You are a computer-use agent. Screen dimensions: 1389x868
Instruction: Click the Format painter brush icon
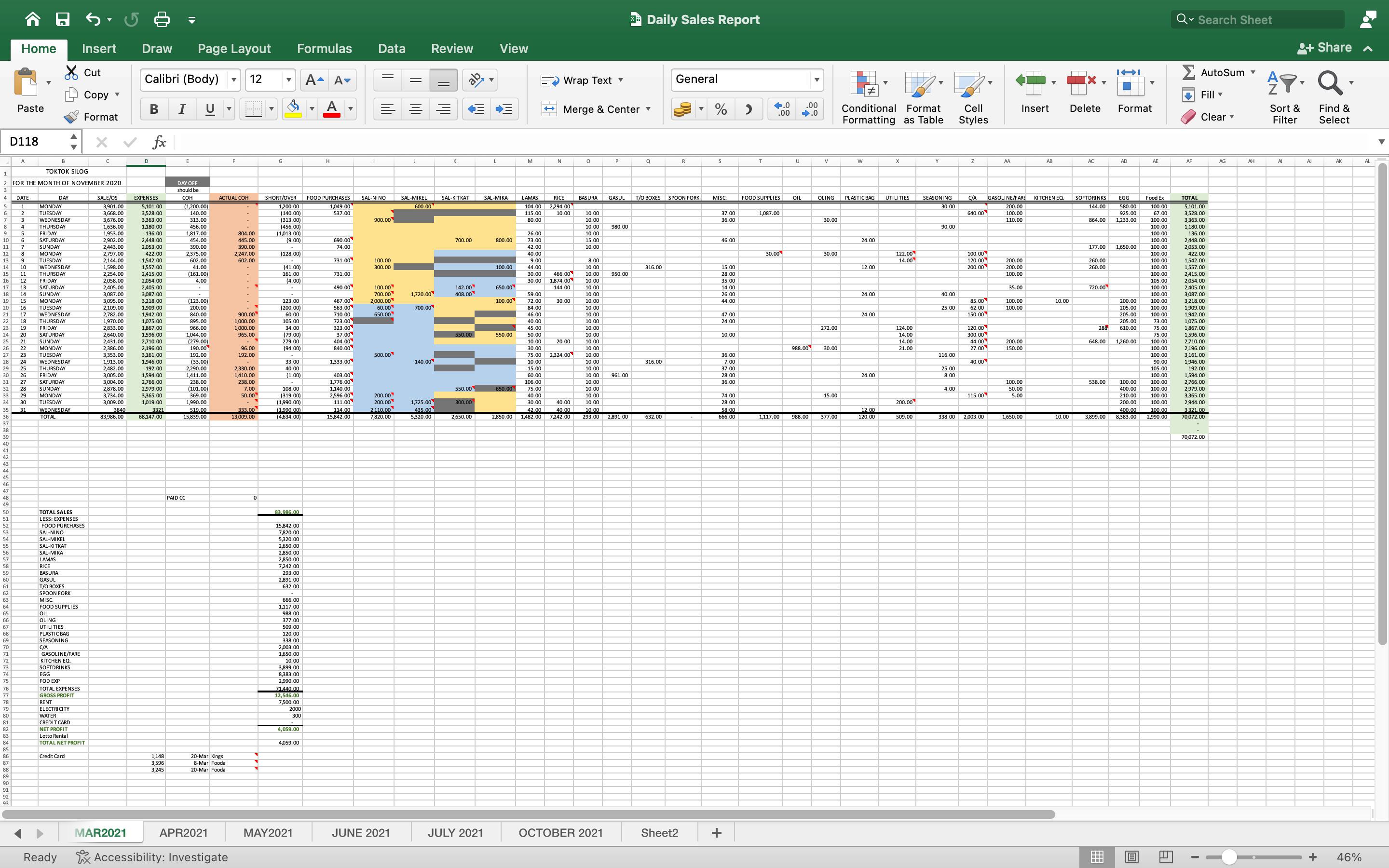click(71, 117)
